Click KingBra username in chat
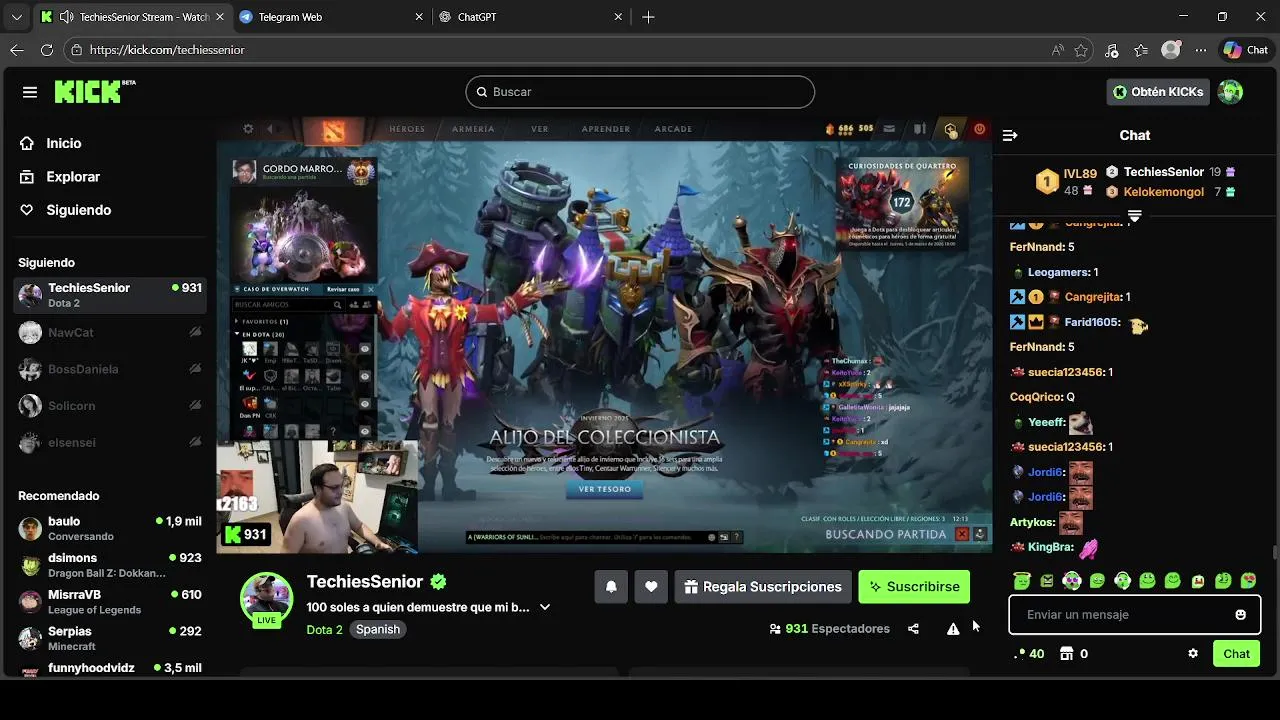This screenshot has height=720, width=1280. pos(1050,547)
